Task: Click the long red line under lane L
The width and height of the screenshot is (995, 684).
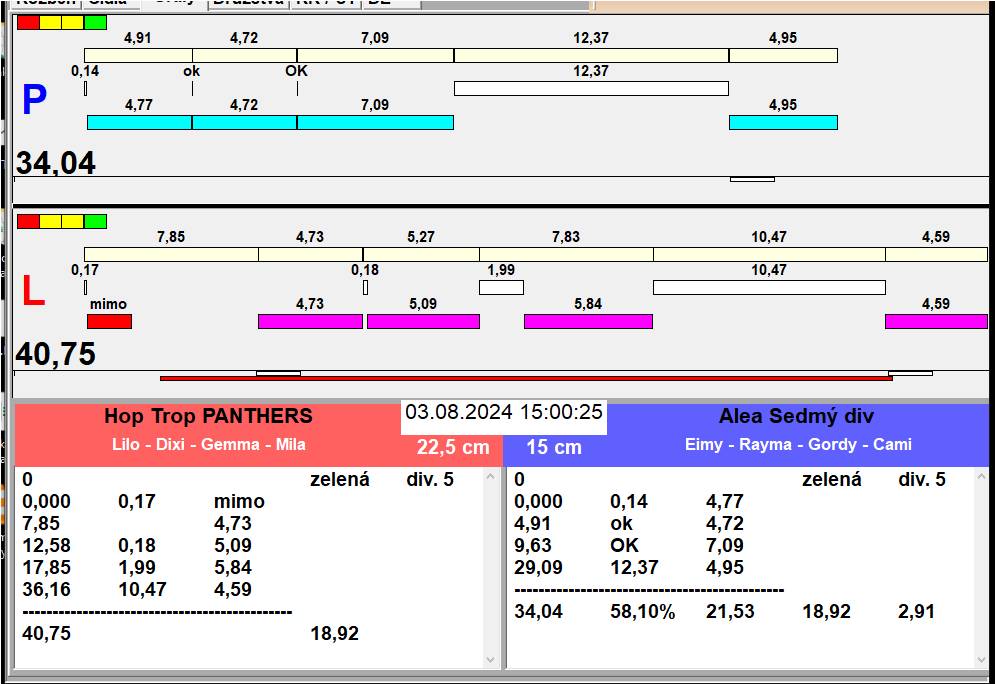Action: 526,378
